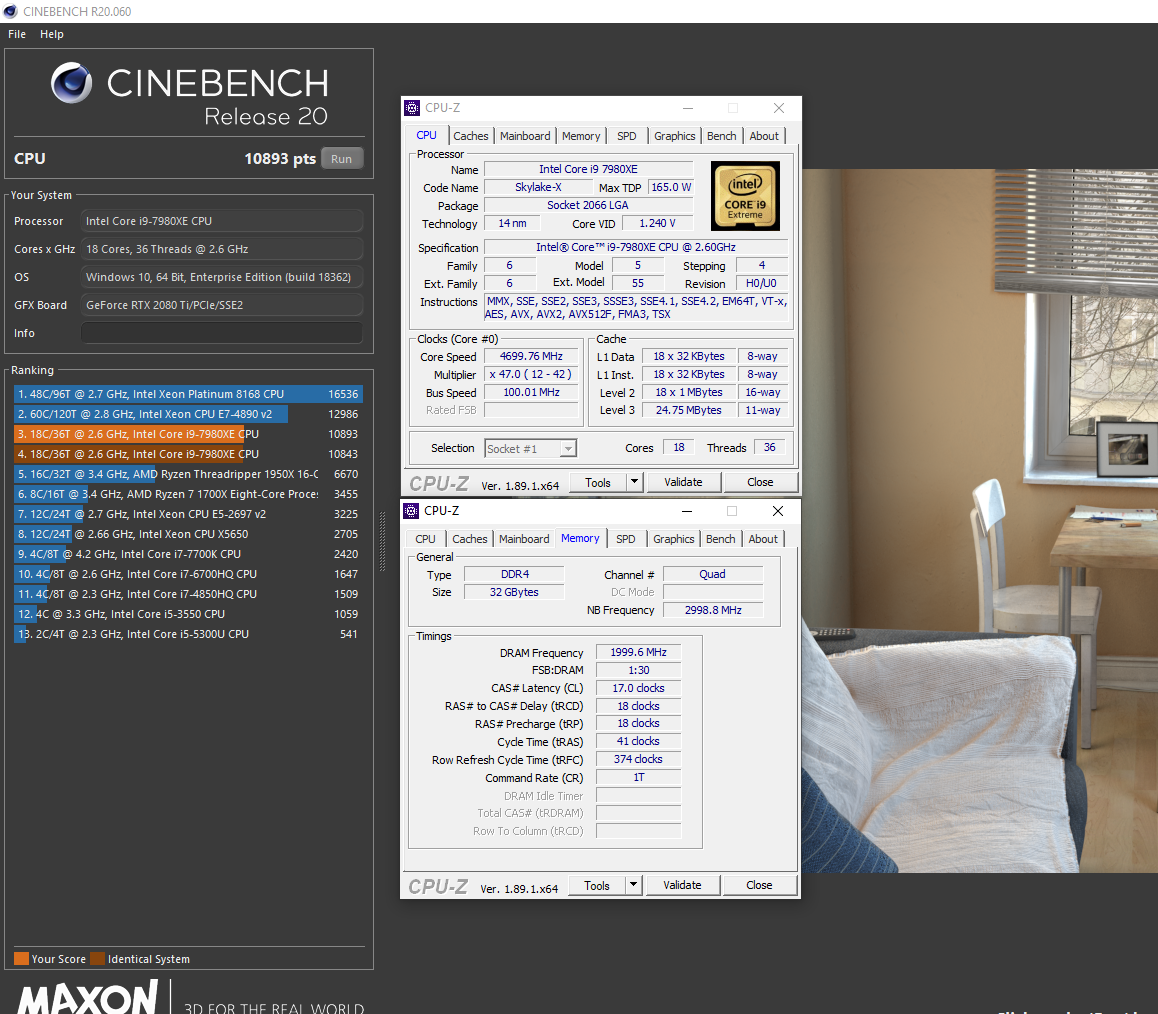The height and width of the screenshot is (1014, 1158).
Task: Select ranking row 3 with score 10893
Action: tap(188, 434)
